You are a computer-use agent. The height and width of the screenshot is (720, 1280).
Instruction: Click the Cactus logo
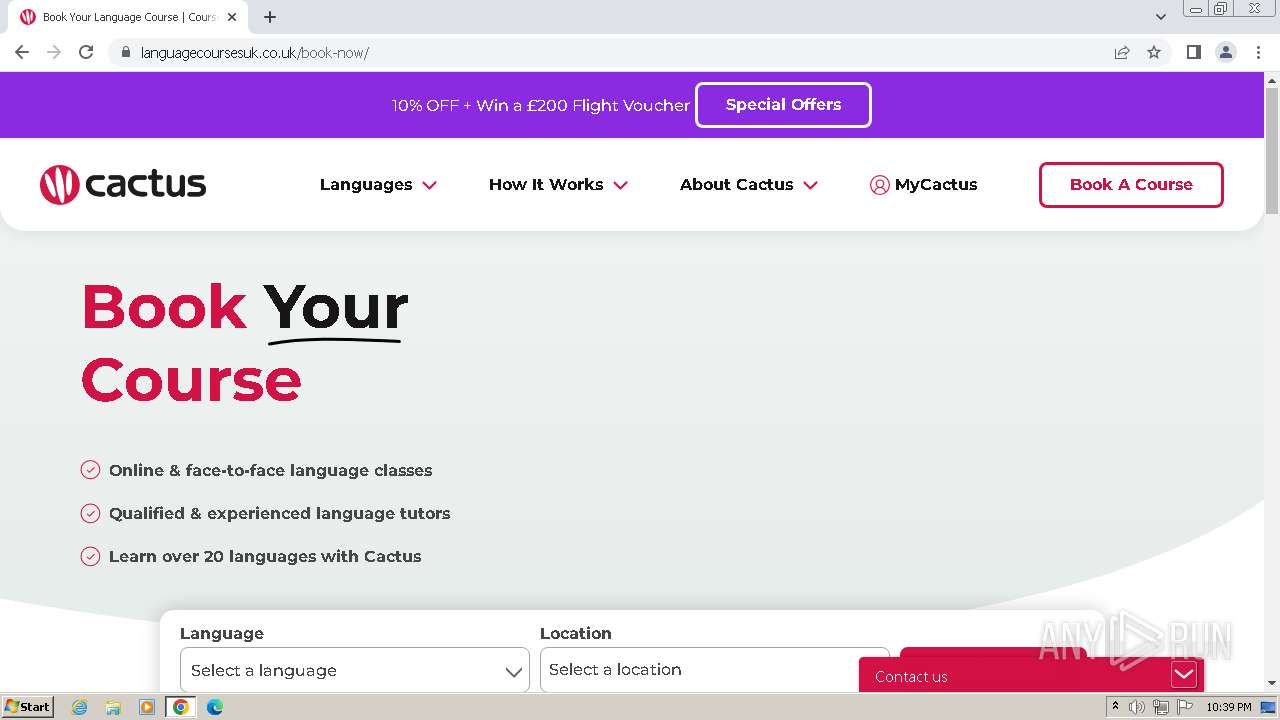click(x=123, y=185)
